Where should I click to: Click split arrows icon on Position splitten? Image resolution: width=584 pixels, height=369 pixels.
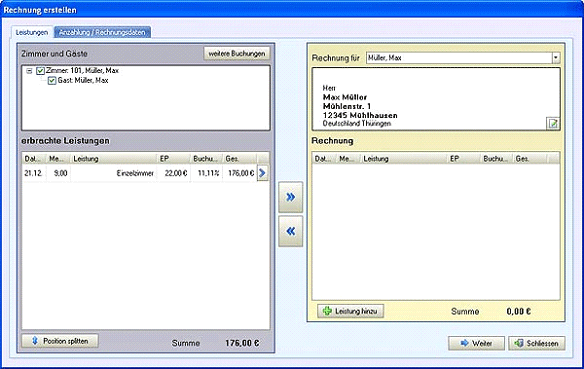[x=35, y=341]
